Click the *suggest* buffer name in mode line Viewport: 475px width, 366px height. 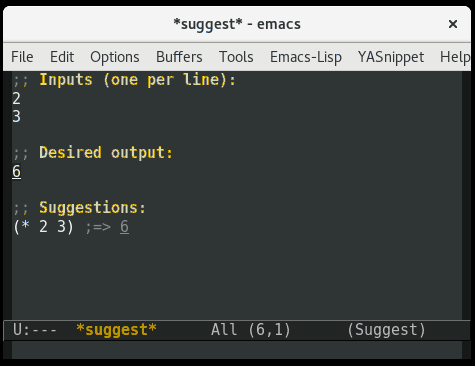(x=116, y=330)
